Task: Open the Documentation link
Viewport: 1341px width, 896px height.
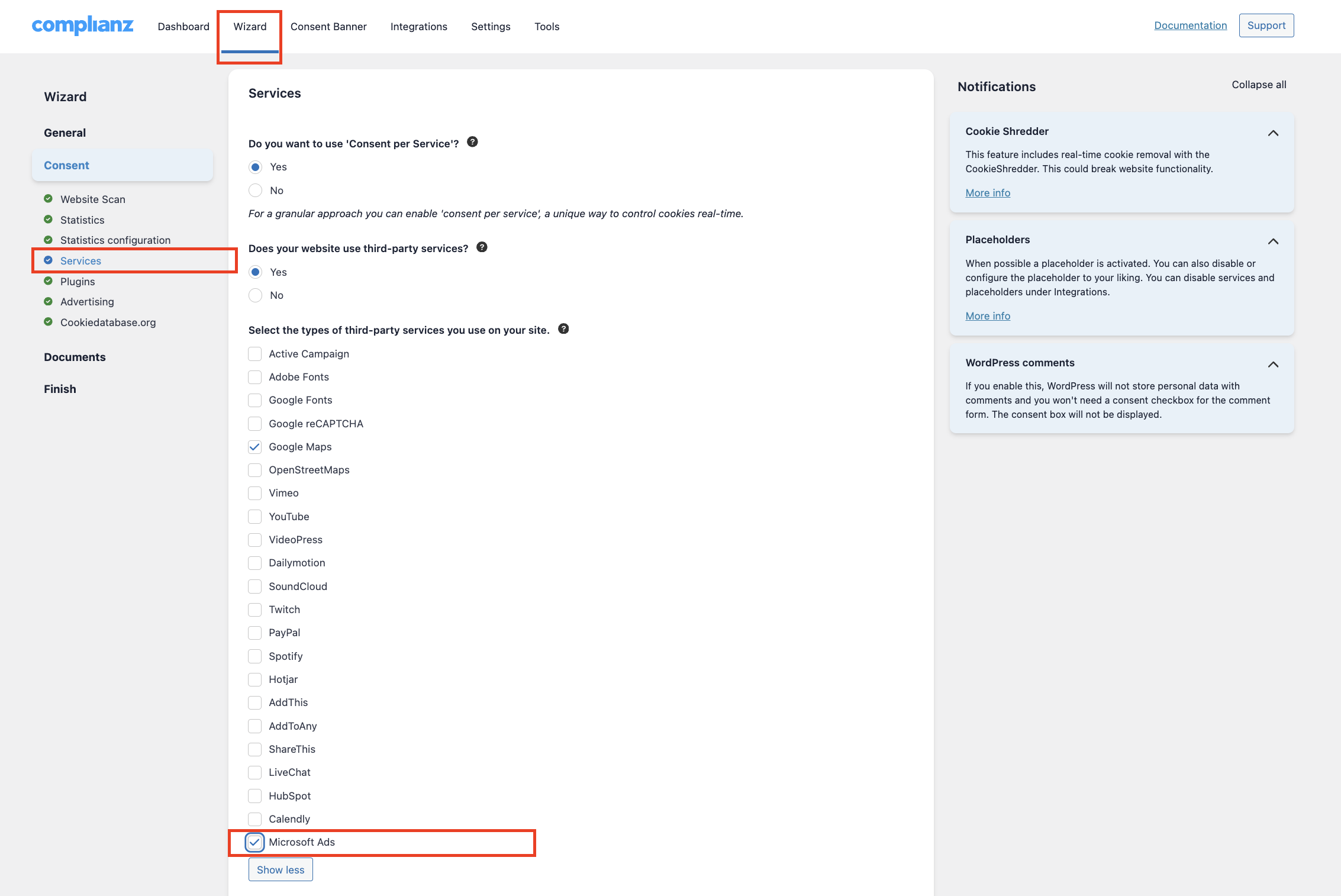Action: [1191, 25]
